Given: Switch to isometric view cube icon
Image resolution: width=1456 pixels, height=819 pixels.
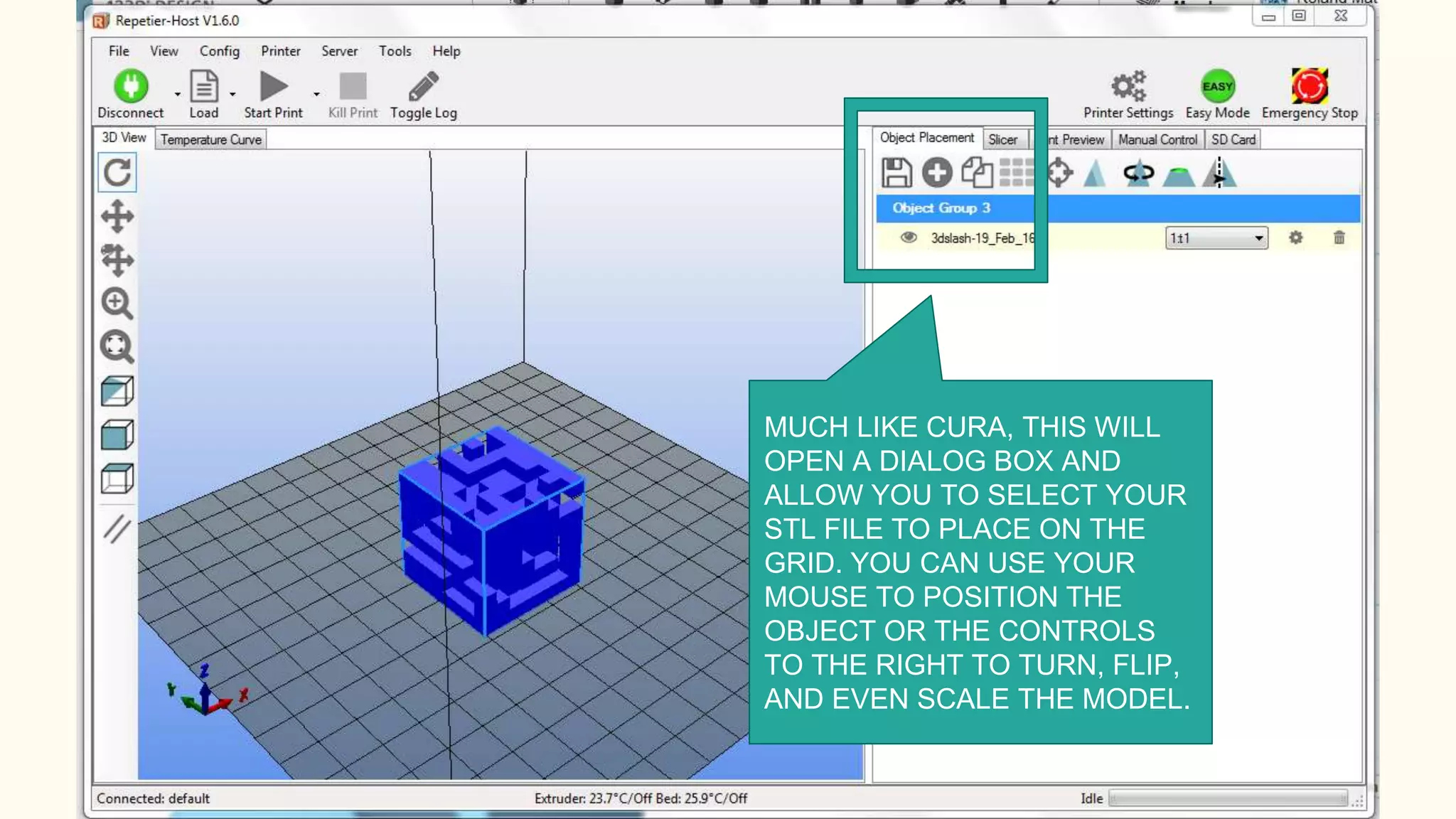Looking at the screenshot, I should point(117,391).
